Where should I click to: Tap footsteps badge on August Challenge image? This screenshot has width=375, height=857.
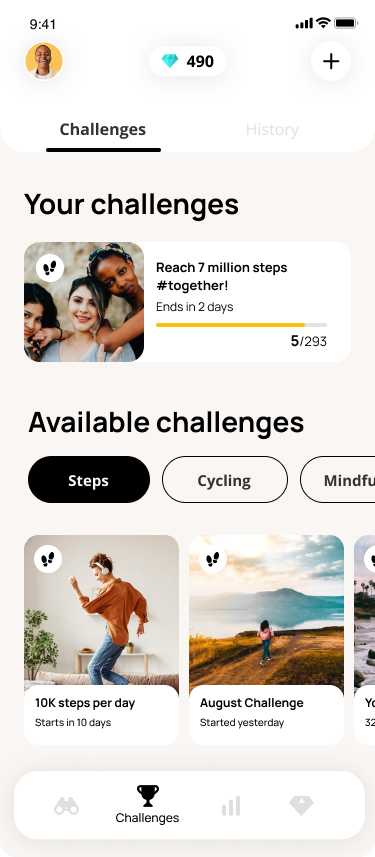tap(213, 559)
